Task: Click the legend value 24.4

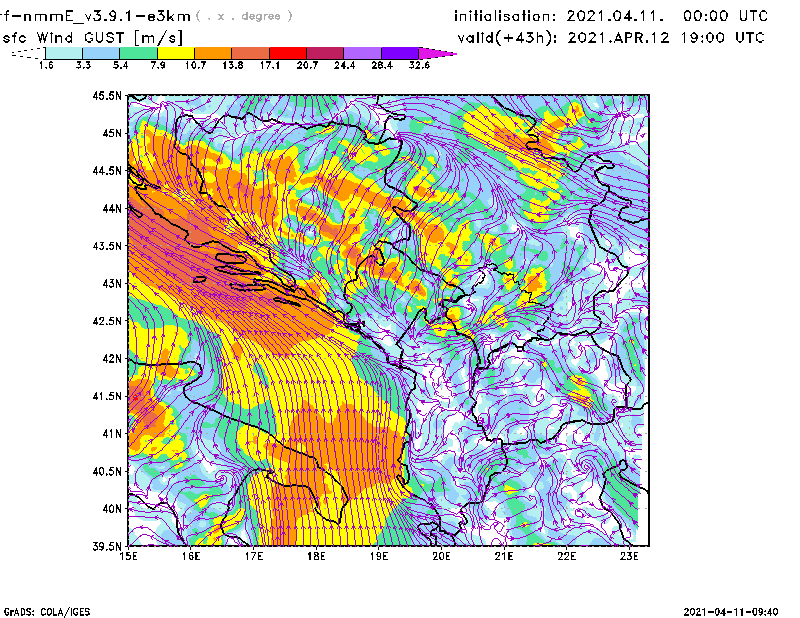Action: point(344,65)
